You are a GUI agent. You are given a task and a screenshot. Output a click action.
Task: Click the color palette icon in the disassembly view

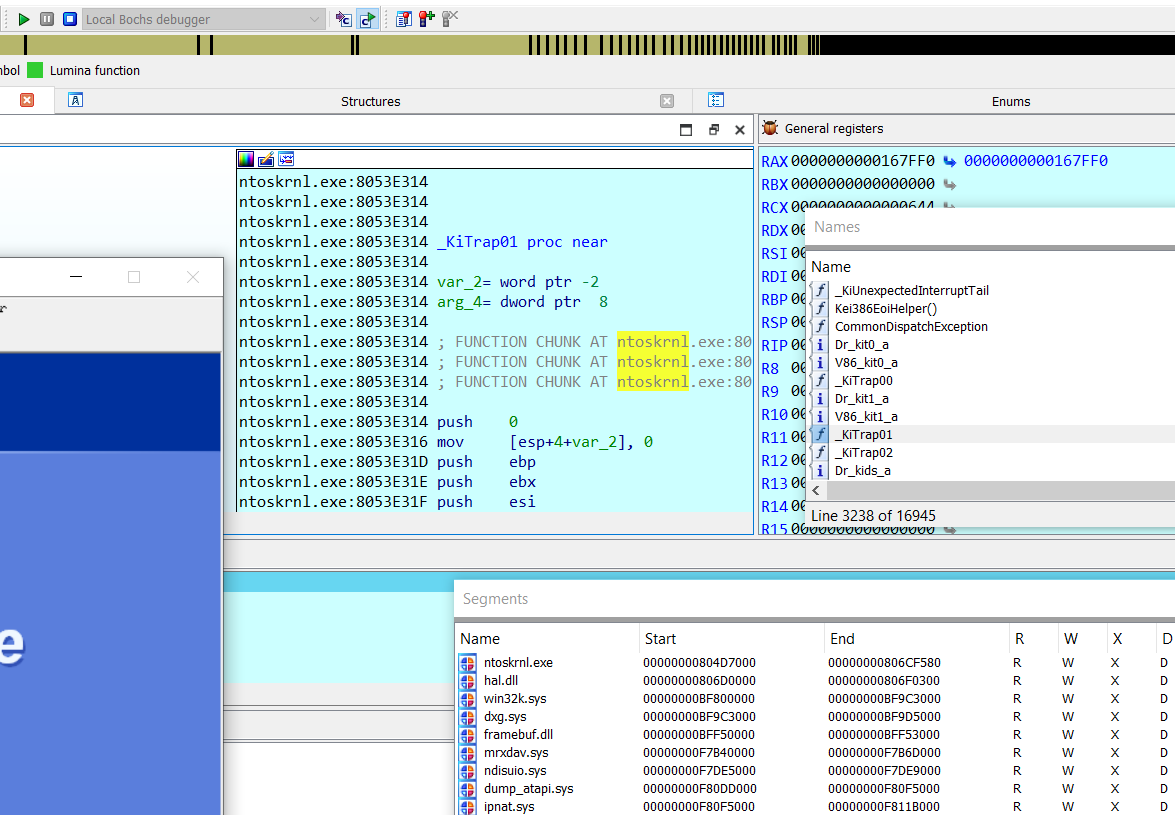coord(246,159)
